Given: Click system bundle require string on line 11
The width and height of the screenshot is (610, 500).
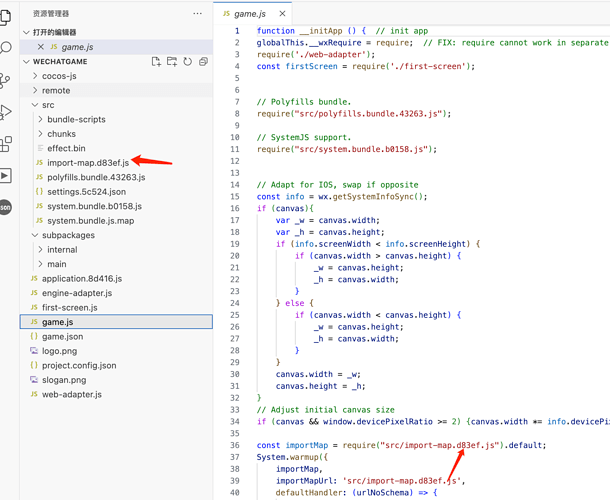Looking at the screenshot, I should (361, 149).
